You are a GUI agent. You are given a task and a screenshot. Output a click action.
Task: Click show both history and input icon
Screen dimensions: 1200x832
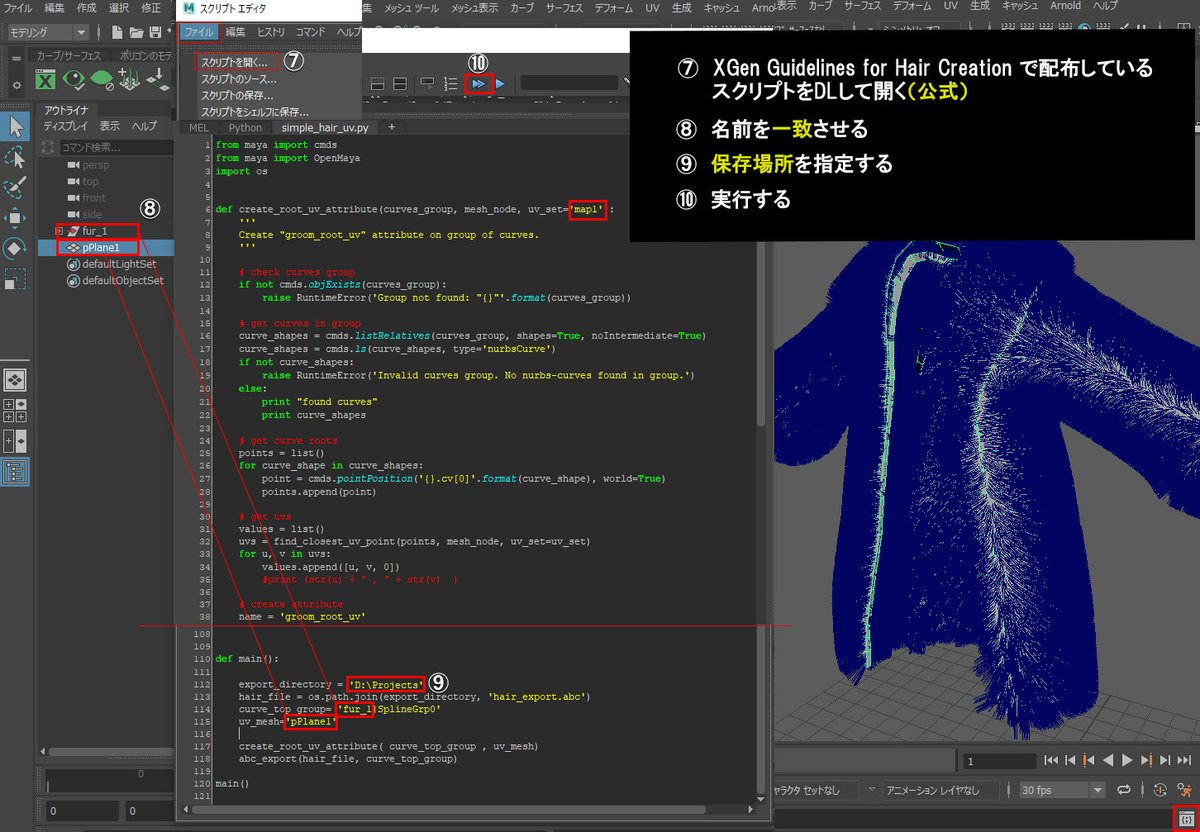click(400, 84)
